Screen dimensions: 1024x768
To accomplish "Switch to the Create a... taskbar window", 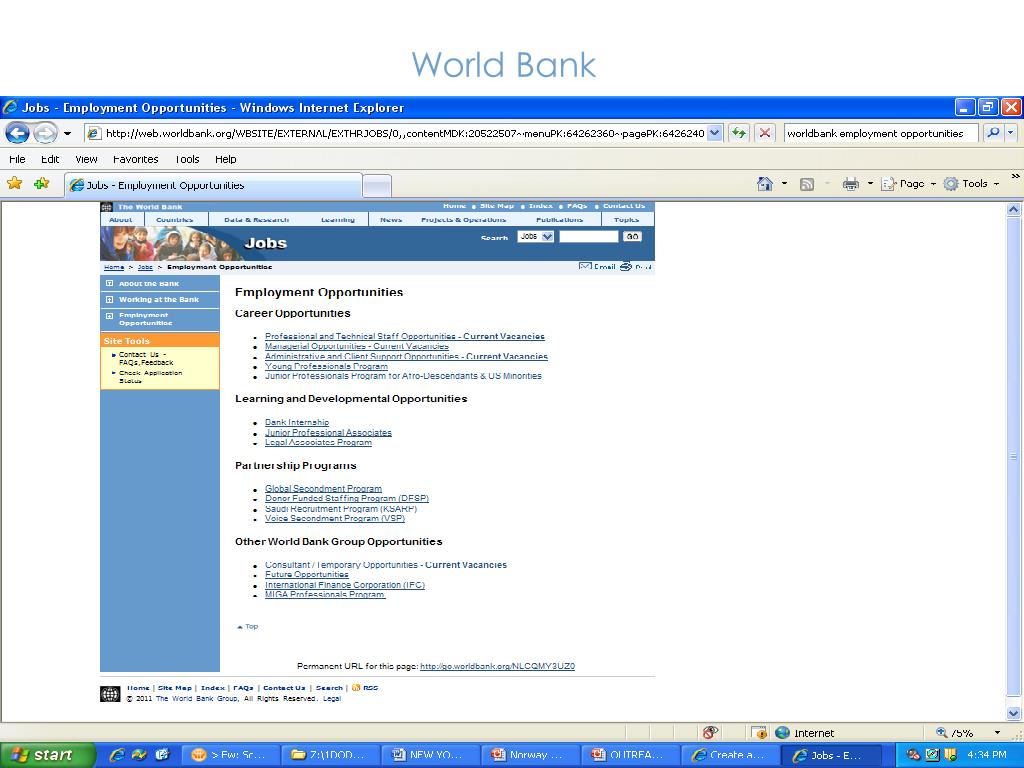I will pyautogui.click(x=729, y=755).
